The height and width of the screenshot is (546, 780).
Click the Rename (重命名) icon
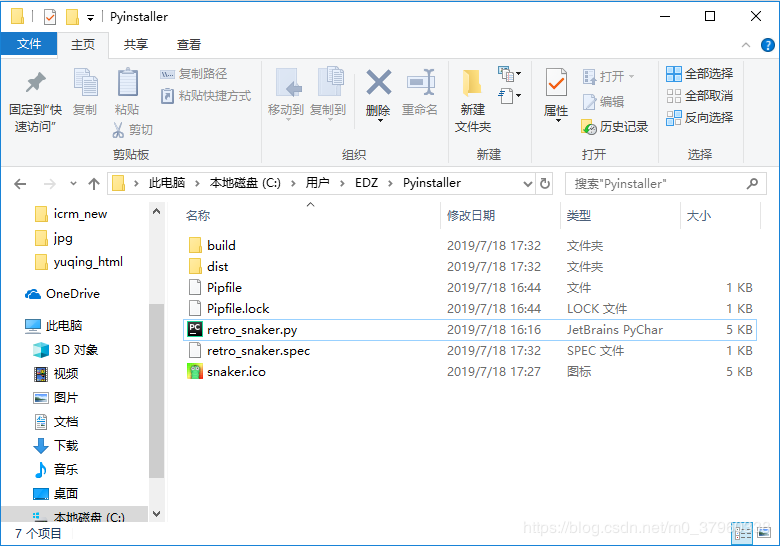point(420,83)
